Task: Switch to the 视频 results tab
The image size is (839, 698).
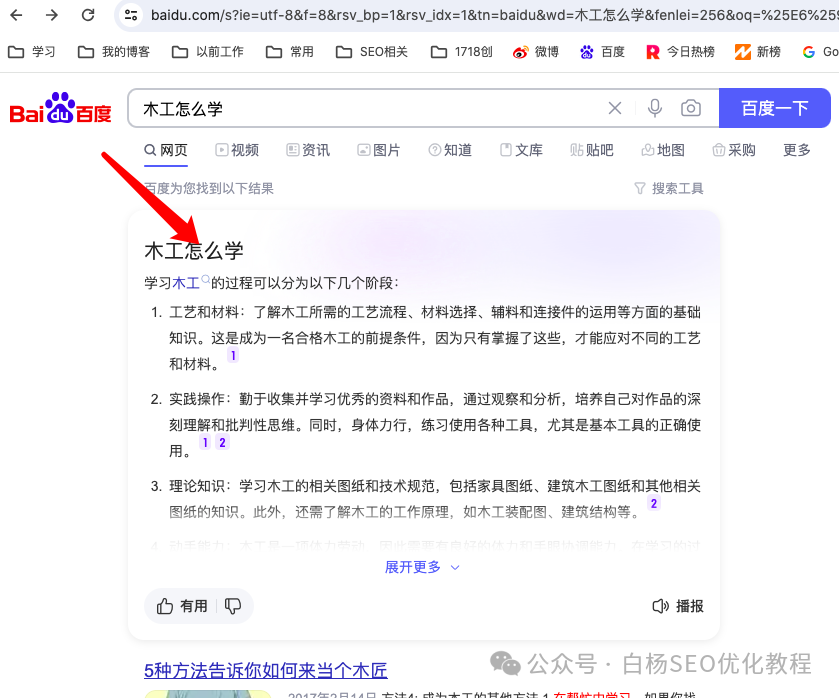Action: point(237,149)
